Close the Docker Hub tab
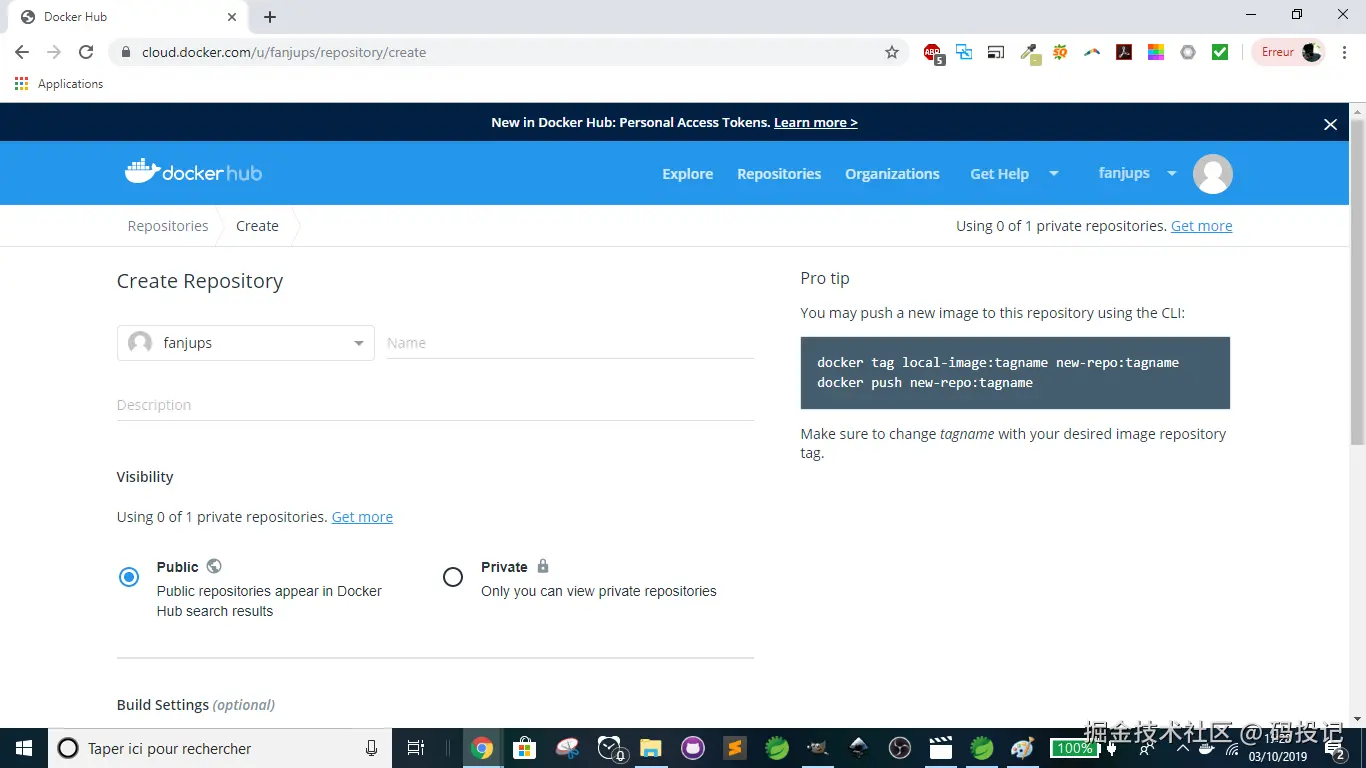Viewport: 1366px width, 768px height. (x=232, y=17)
